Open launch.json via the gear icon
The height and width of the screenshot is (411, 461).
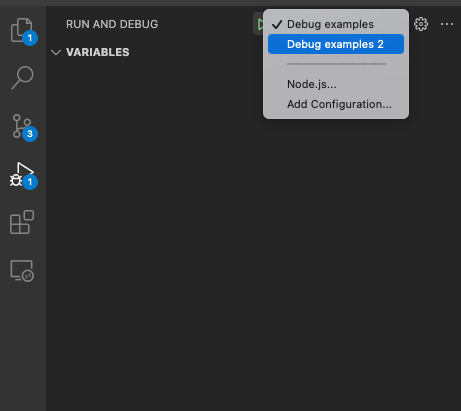point(421,24)
